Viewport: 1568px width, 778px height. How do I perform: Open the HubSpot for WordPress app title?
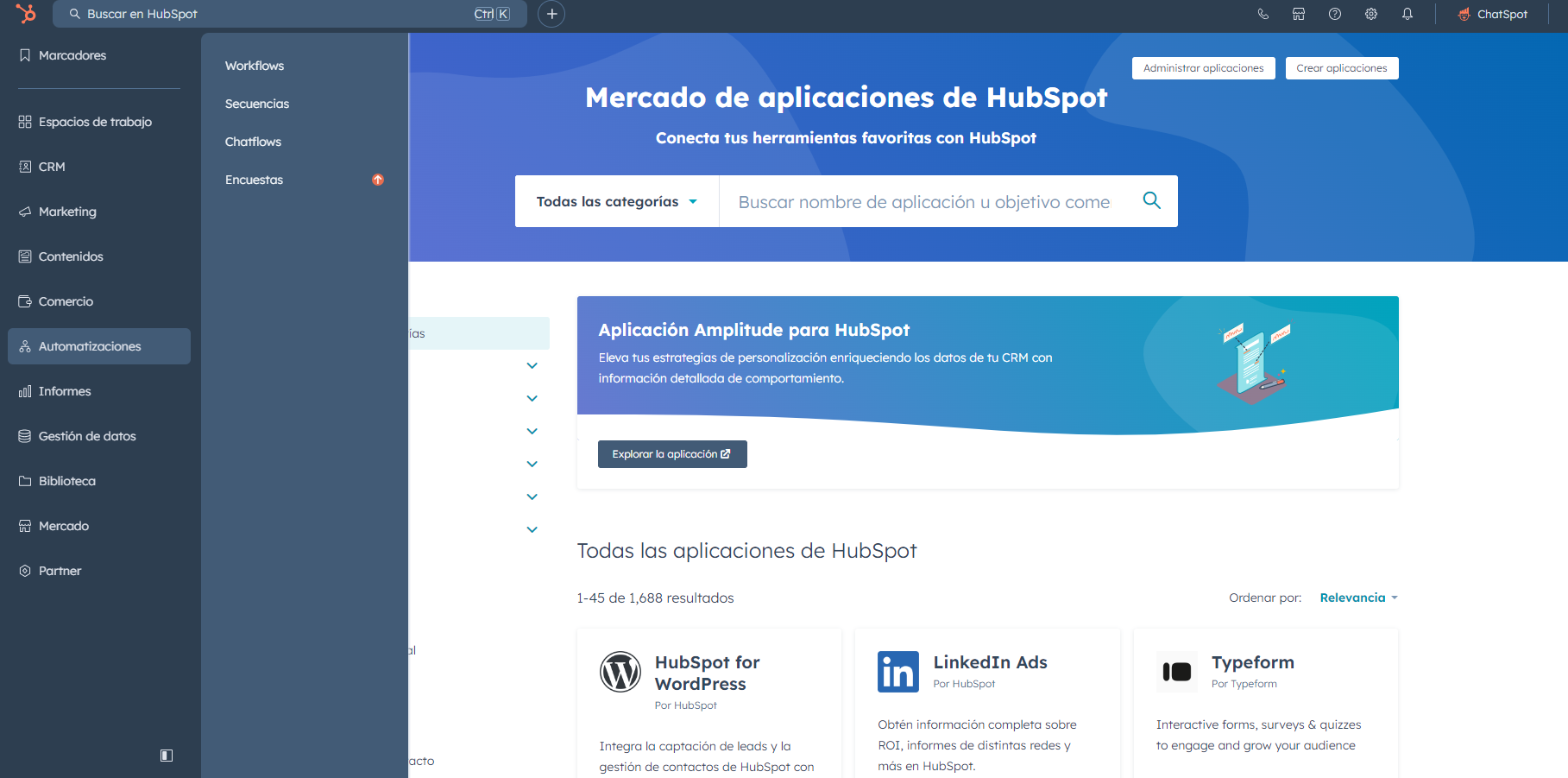[707, 673]
